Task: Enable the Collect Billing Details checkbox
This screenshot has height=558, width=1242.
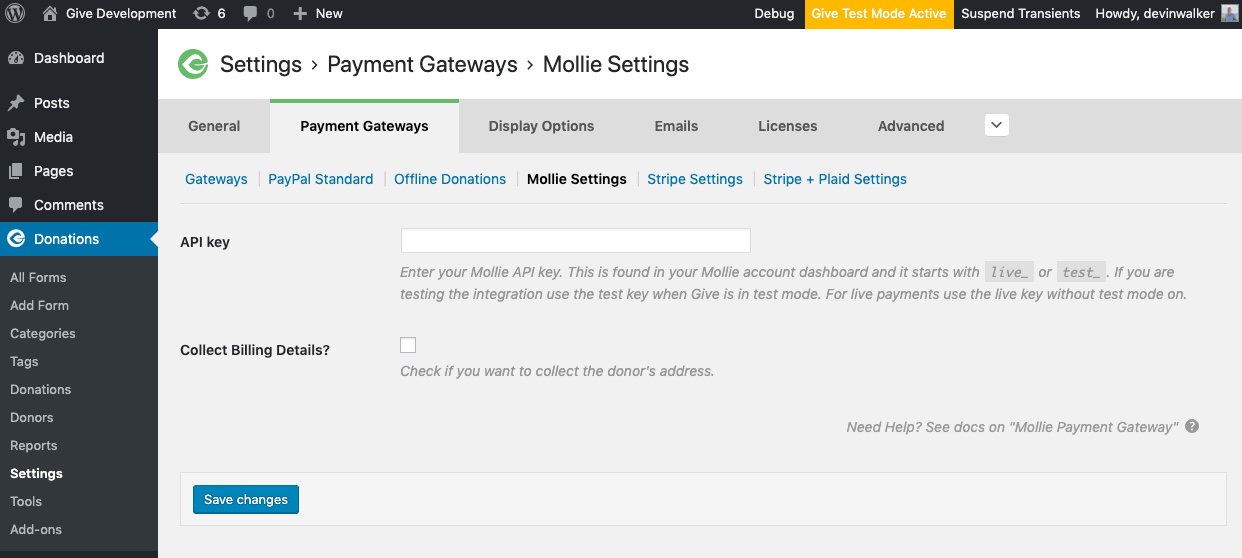Action: (408, 345)
